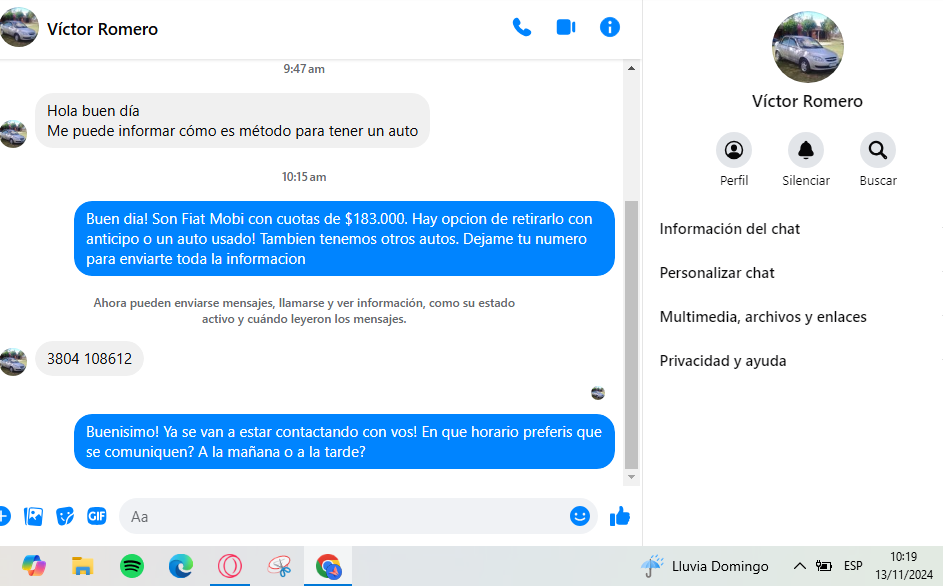Click the "Hola buen día" message bubble

click(x=232, y=120)
